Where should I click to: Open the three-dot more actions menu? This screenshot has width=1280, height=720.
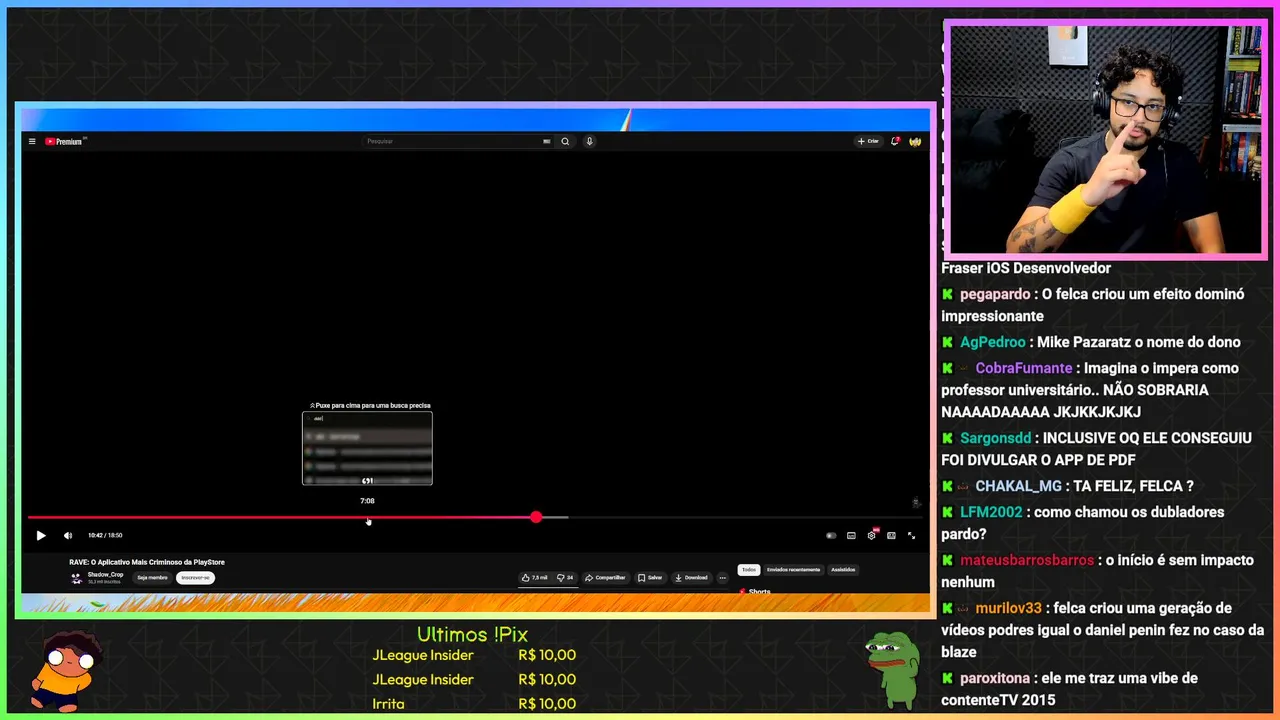tap(722, 577)
